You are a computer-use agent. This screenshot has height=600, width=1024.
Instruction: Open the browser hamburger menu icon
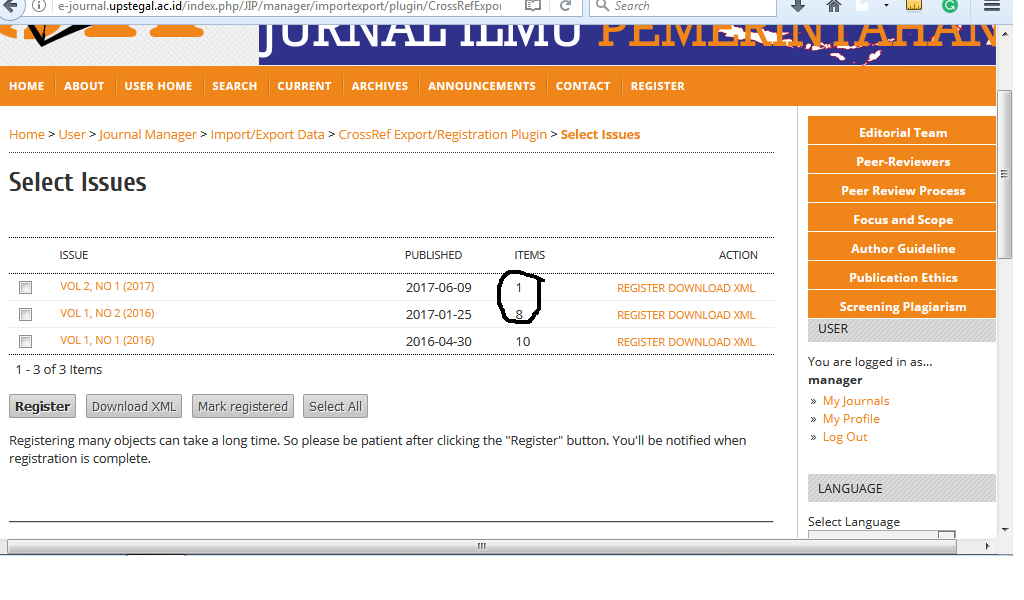pos(990,6)
